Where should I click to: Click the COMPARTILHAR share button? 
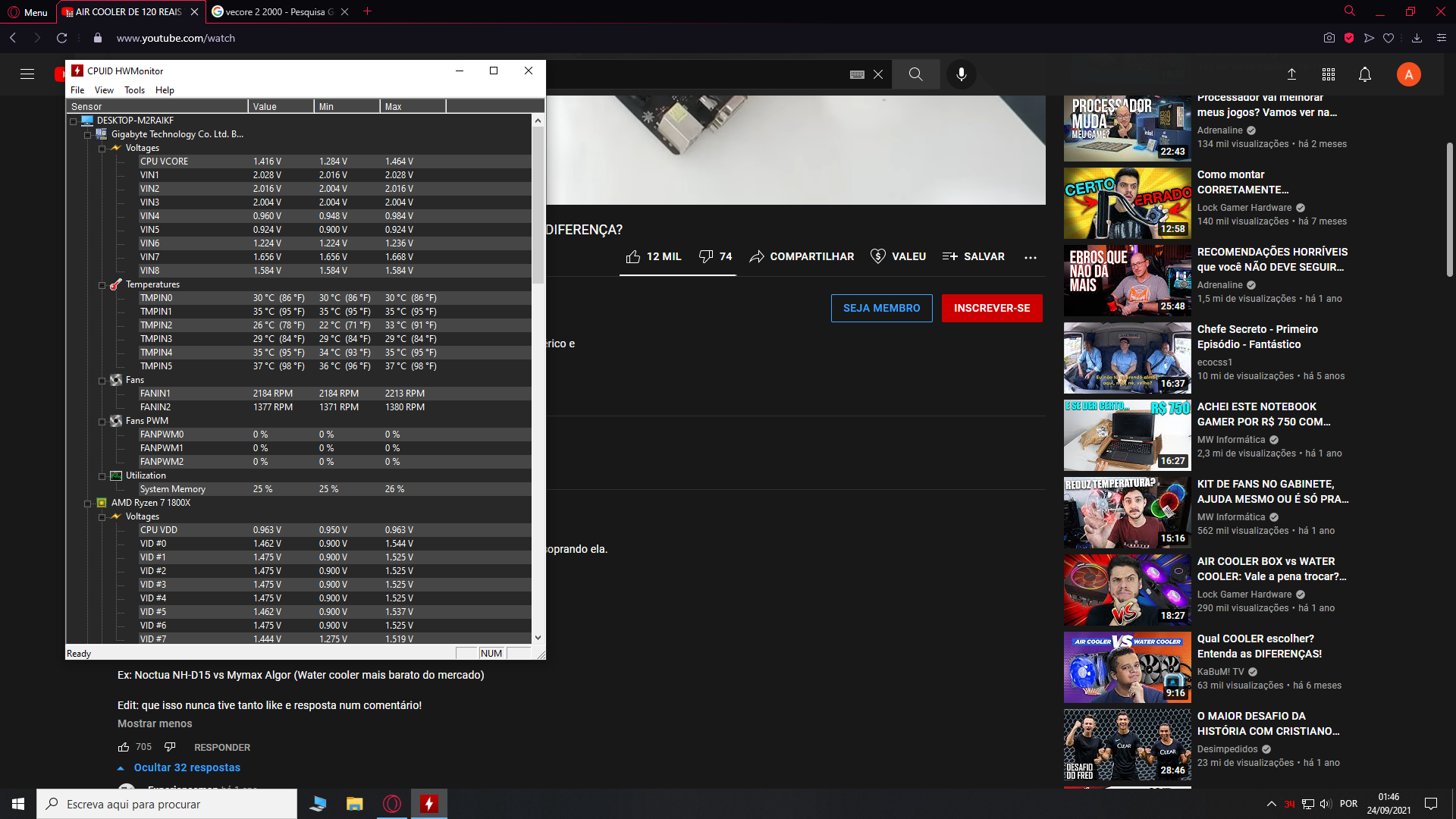tap(802, 257)
